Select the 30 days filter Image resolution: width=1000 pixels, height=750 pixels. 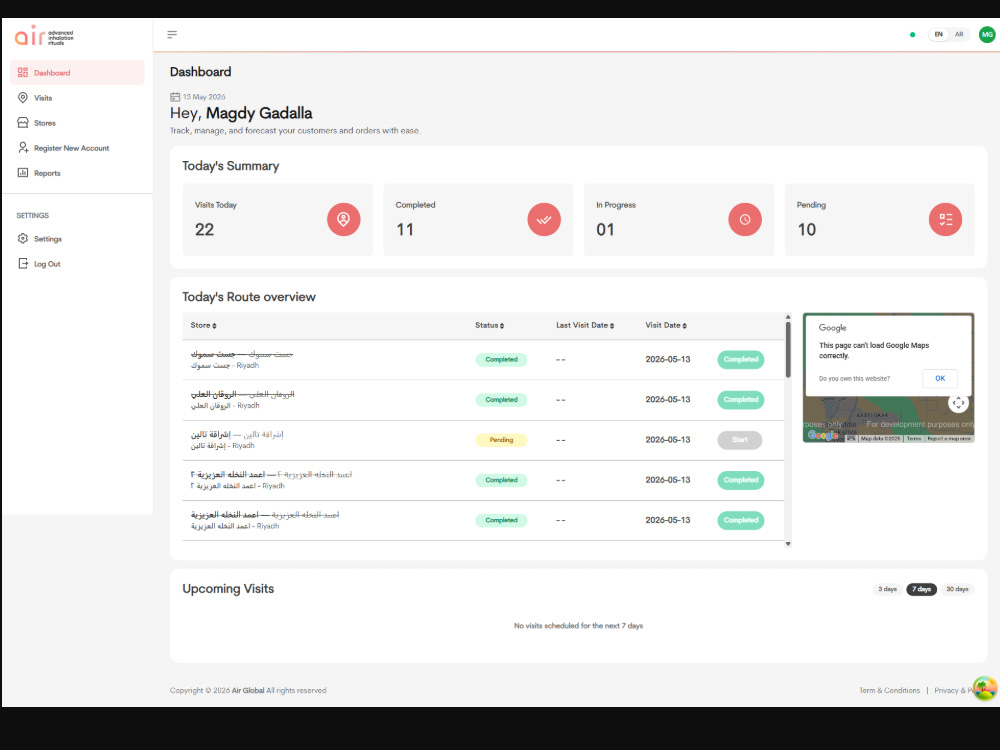pyautogui.click(x=957, y=589)
